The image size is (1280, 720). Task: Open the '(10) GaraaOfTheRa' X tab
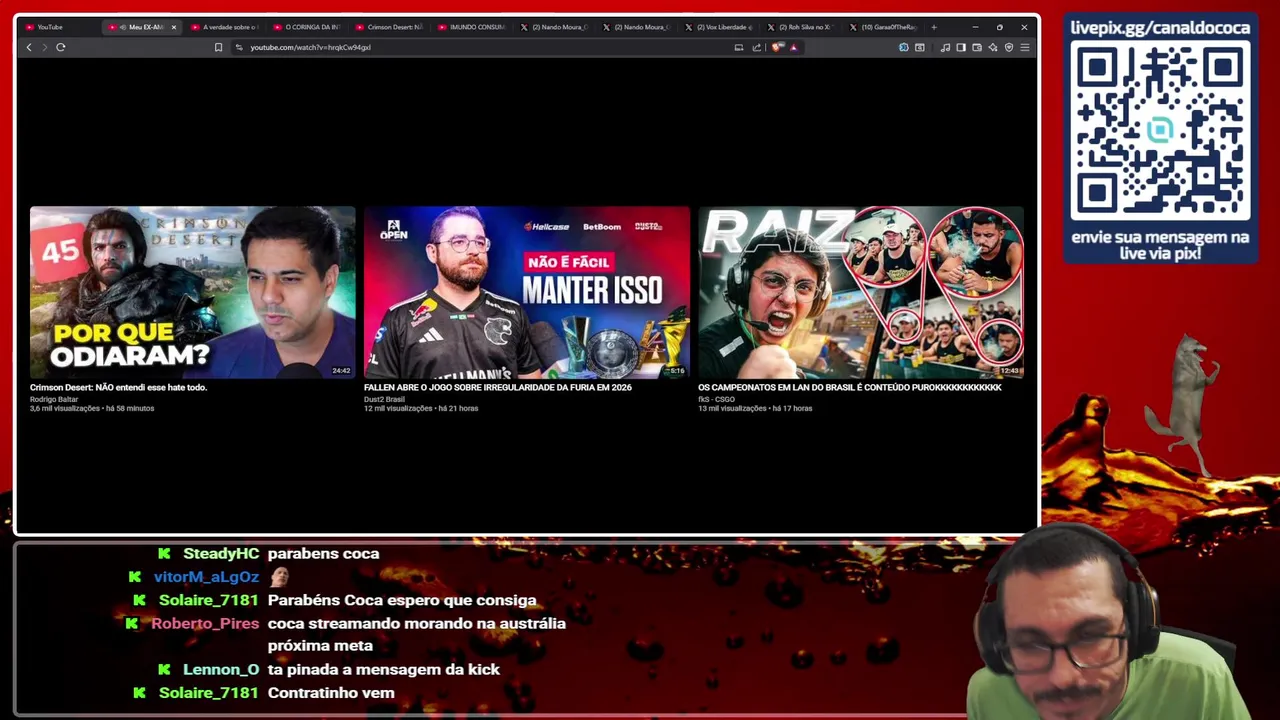(x=885, y=27)
